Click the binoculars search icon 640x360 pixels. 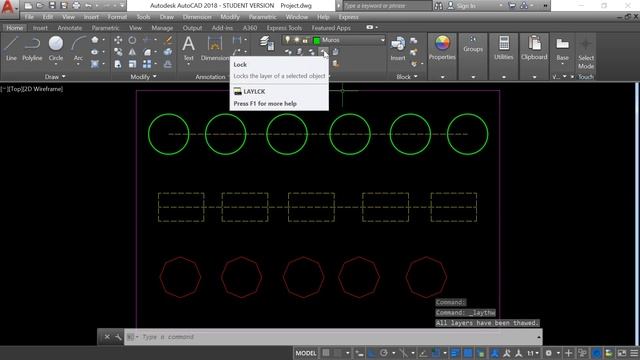(438, 6)
